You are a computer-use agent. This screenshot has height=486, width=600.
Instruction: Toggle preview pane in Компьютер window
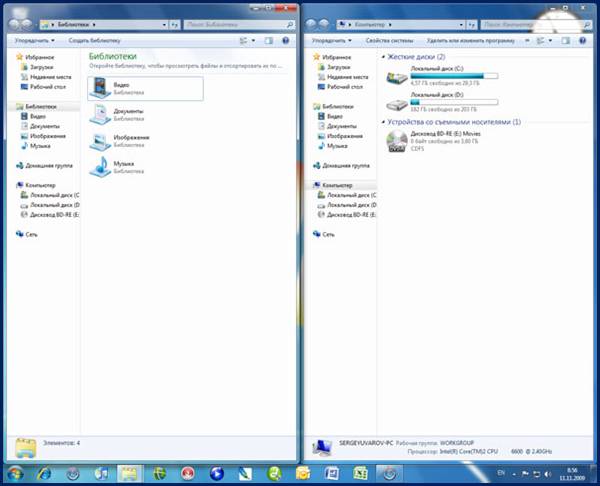click(566, 40)
